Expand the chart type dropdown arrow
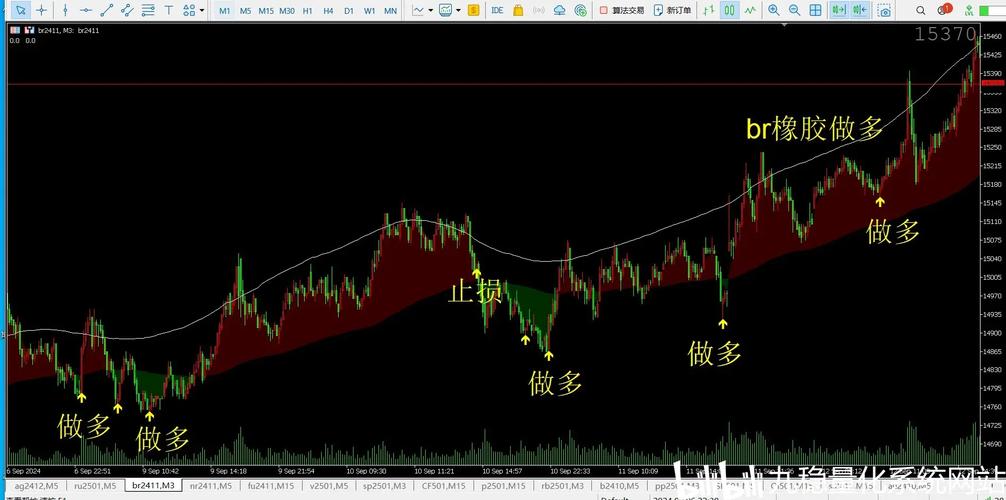The image size is (1006, 500). pos(431,10)
